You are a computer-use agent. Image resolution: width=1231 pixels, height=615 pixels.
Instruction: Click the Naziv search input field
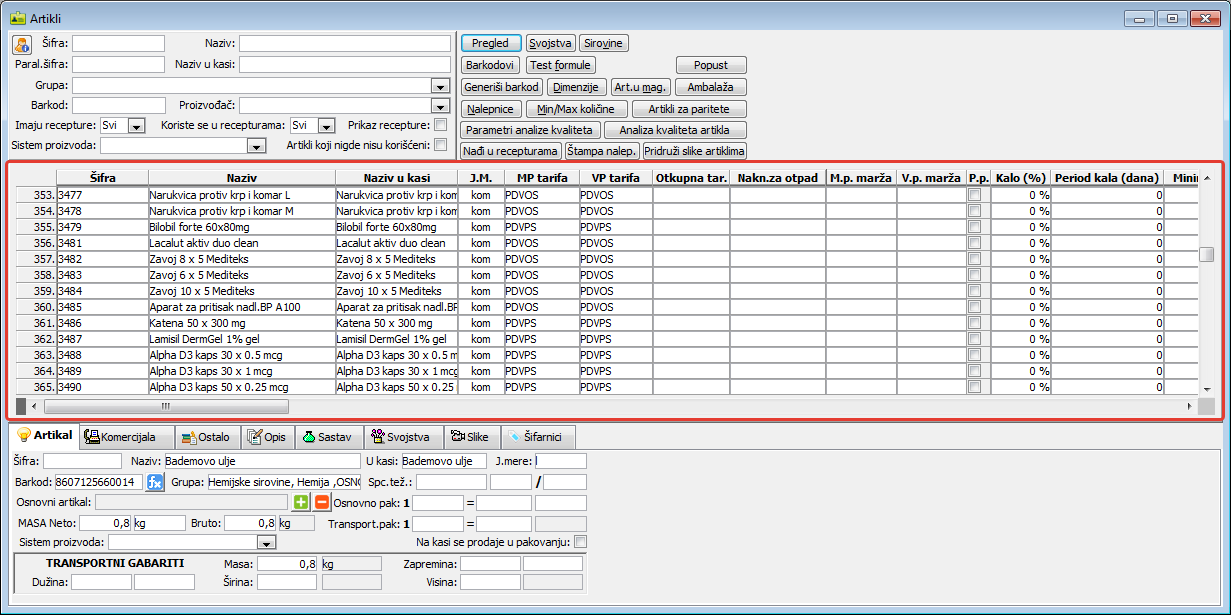click(x=345, y=44)
